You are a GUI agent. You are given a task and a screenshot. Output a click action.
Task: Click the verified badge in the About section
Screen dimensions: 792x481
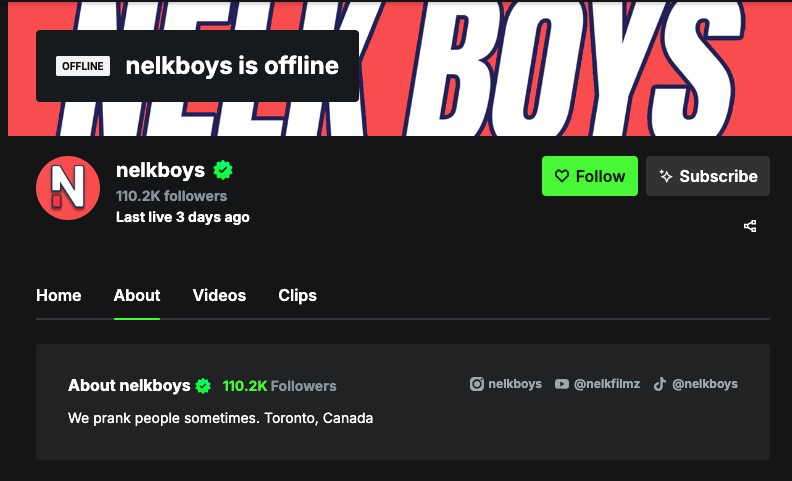pos(203,386)
